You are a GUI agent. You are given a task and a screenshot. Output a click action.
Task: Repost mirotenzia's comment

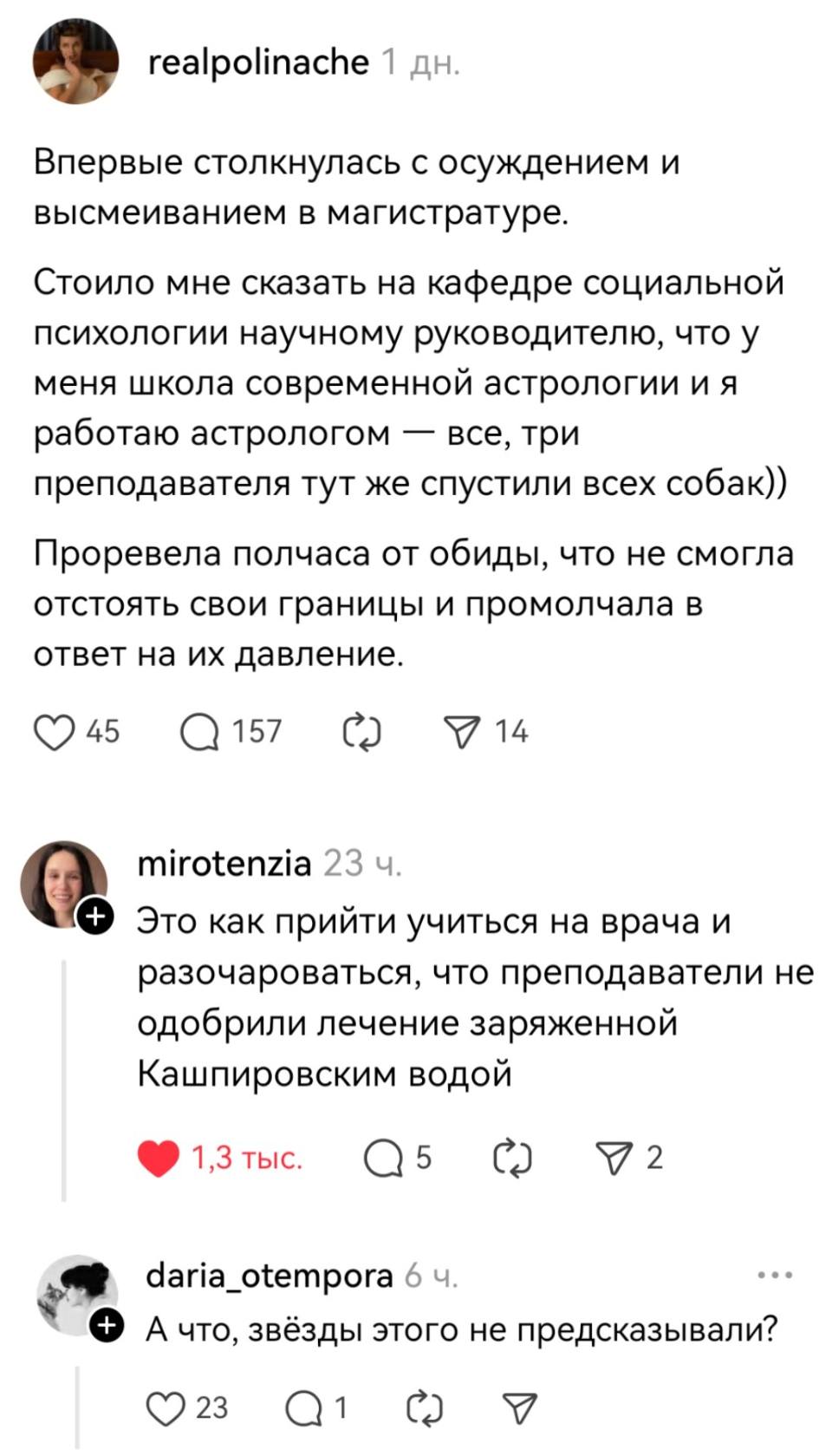tap(511, 1156)
